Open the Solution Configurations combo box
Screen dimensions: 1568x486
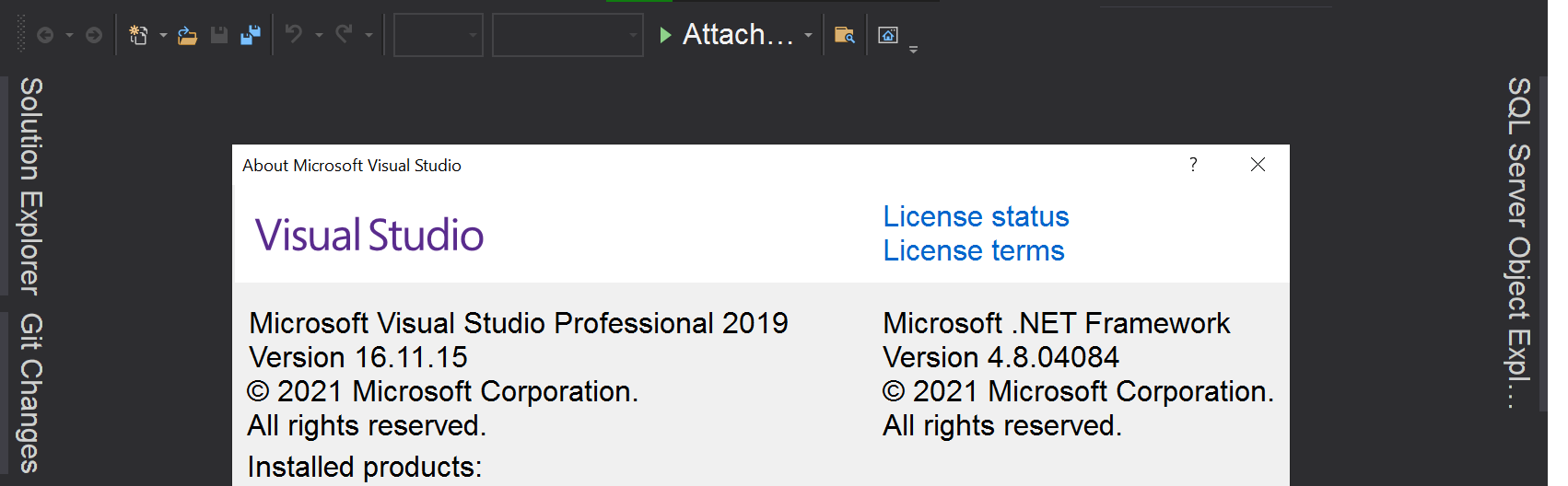tap(439, 35)
